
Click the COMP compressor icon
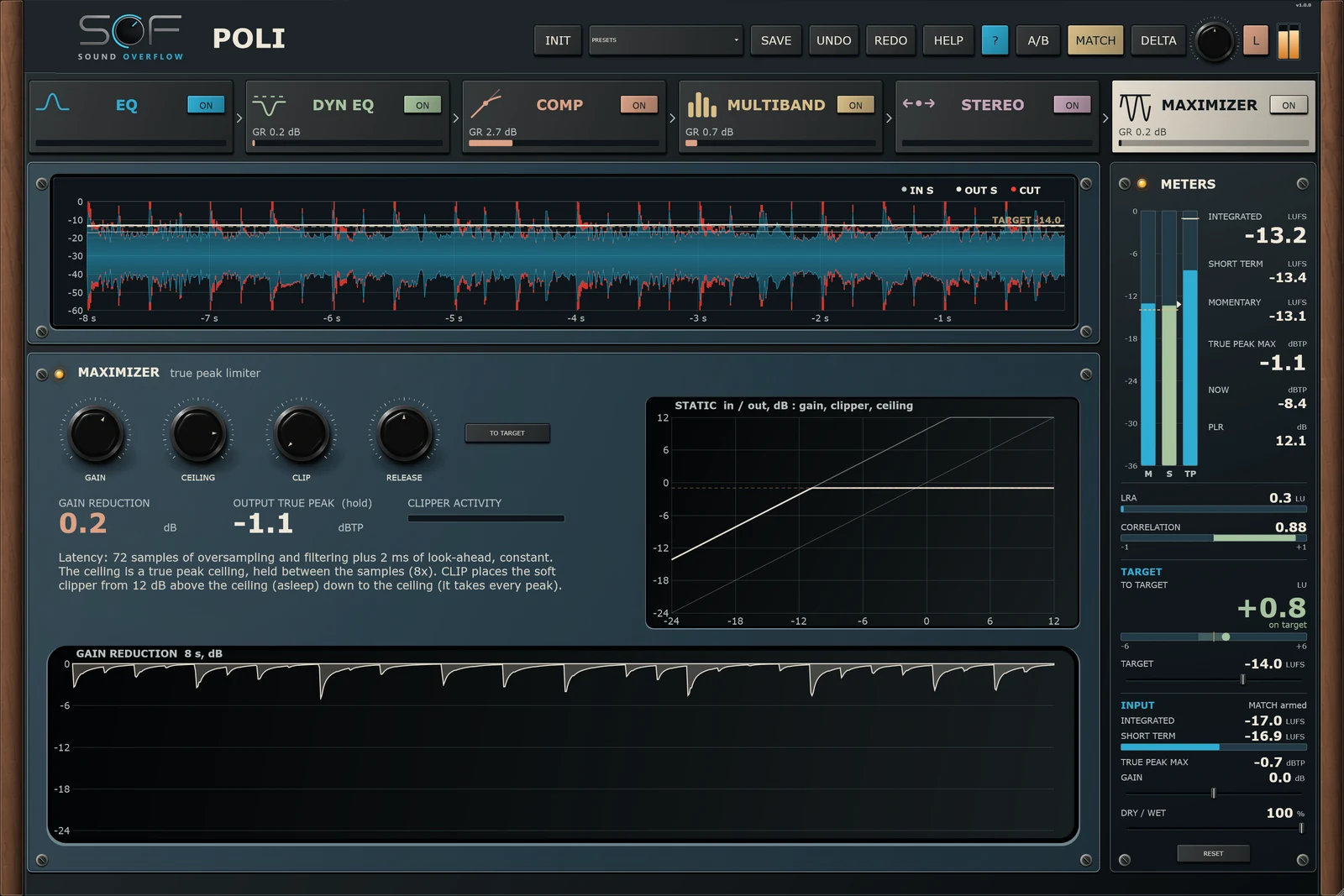[486, 103]
